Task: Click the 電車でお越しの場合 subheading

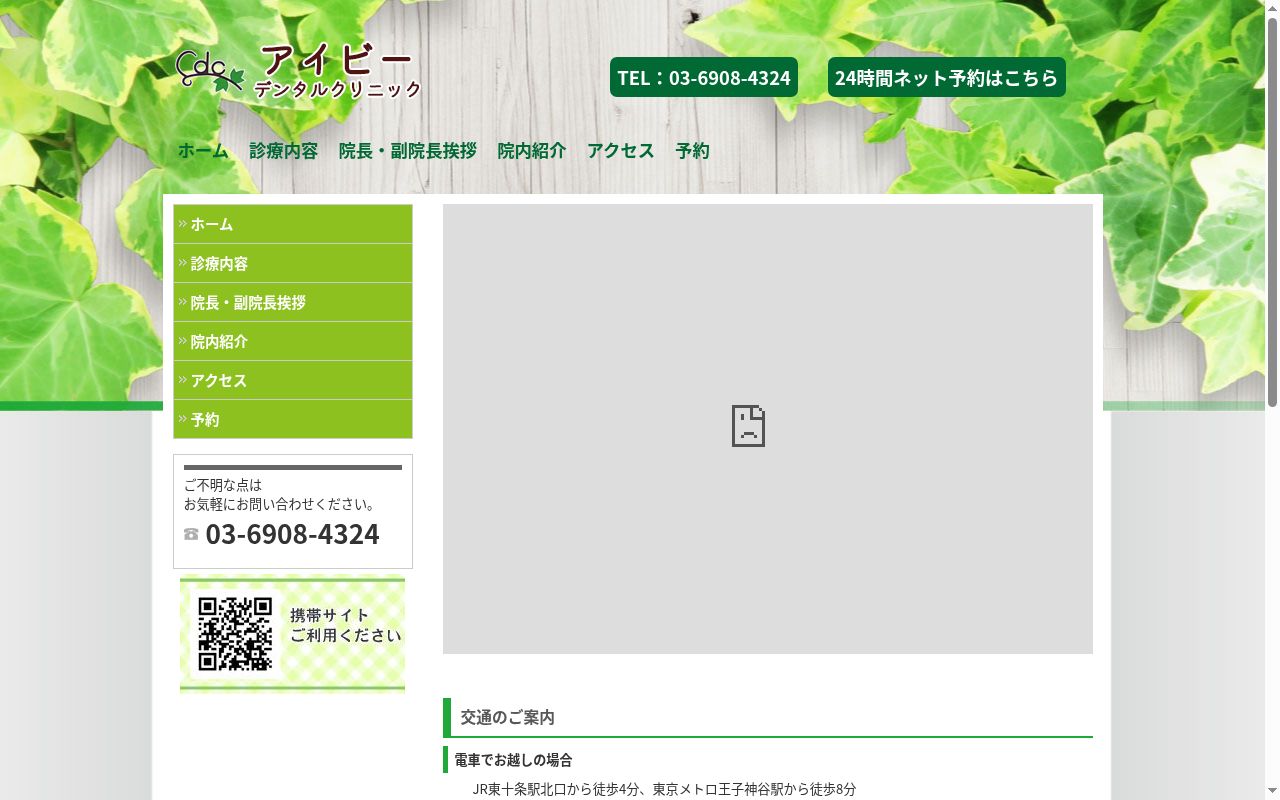Action: coord(513,760)
